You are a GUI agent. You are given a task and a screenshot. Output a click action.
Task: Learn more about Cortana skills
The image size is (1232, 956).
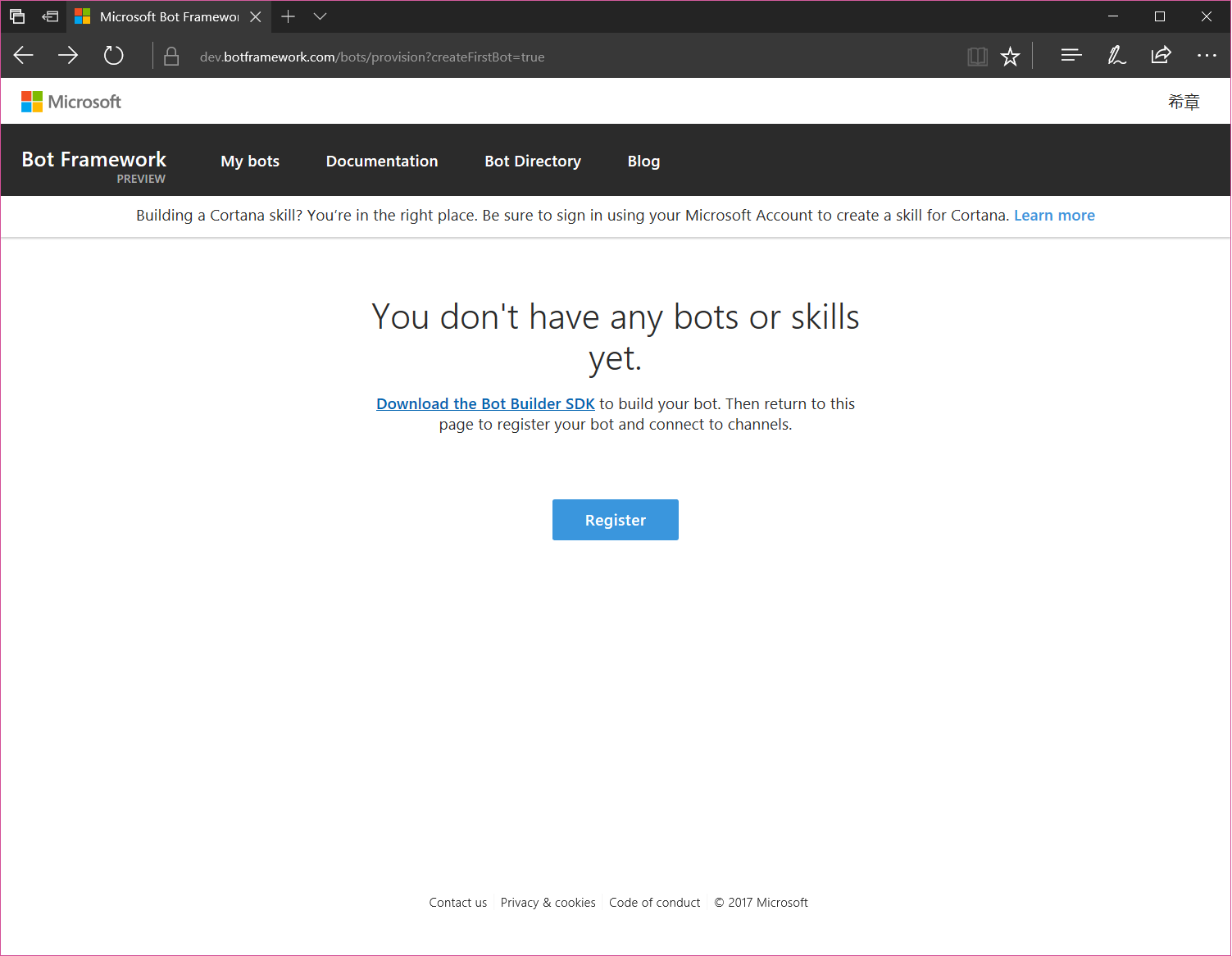tap(1054, 215)
